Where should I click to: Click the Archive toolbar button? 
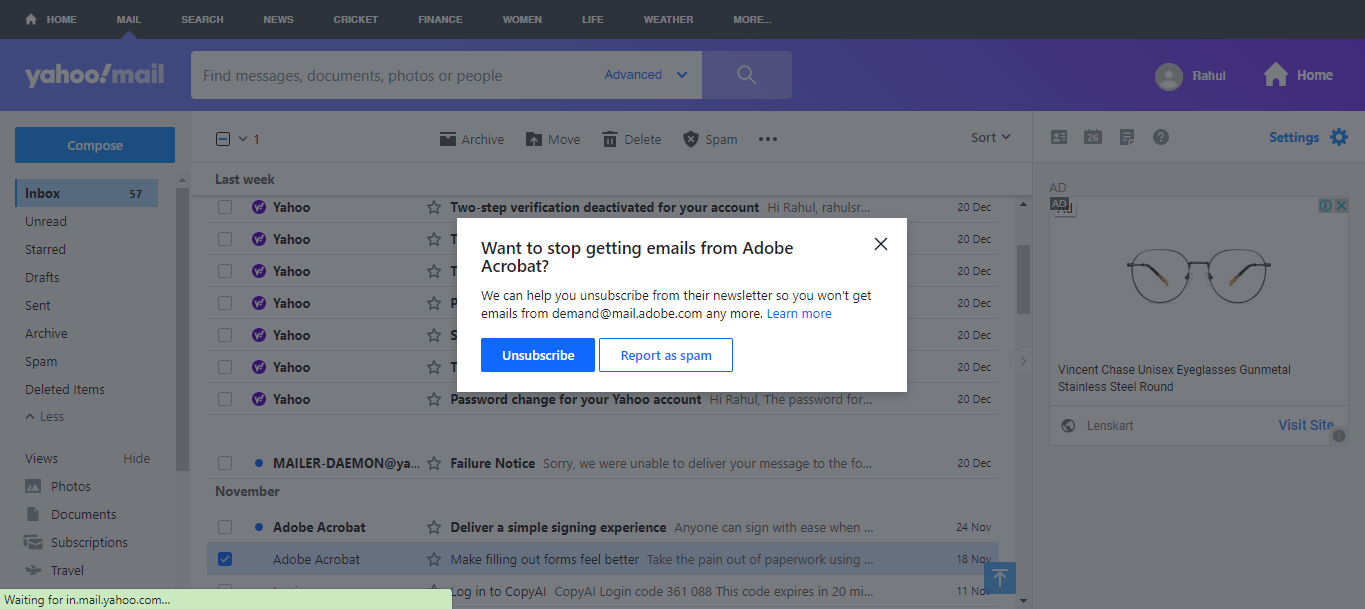[x=472, y=139]
